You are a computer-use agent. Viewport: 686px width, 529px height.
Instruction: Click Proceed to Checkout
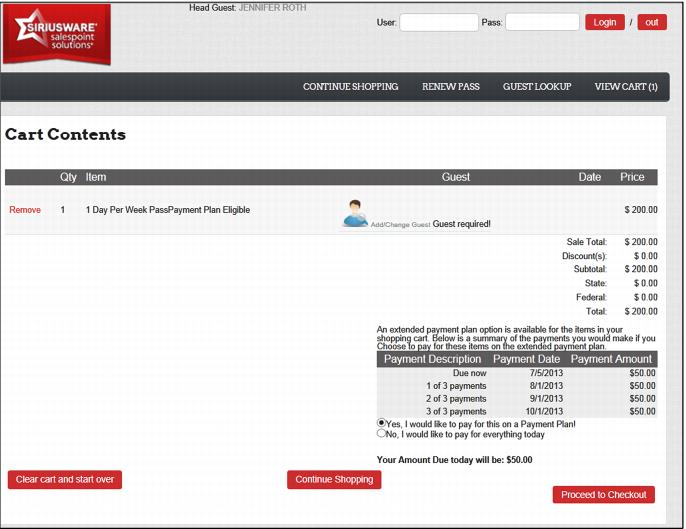click(604, 495)
